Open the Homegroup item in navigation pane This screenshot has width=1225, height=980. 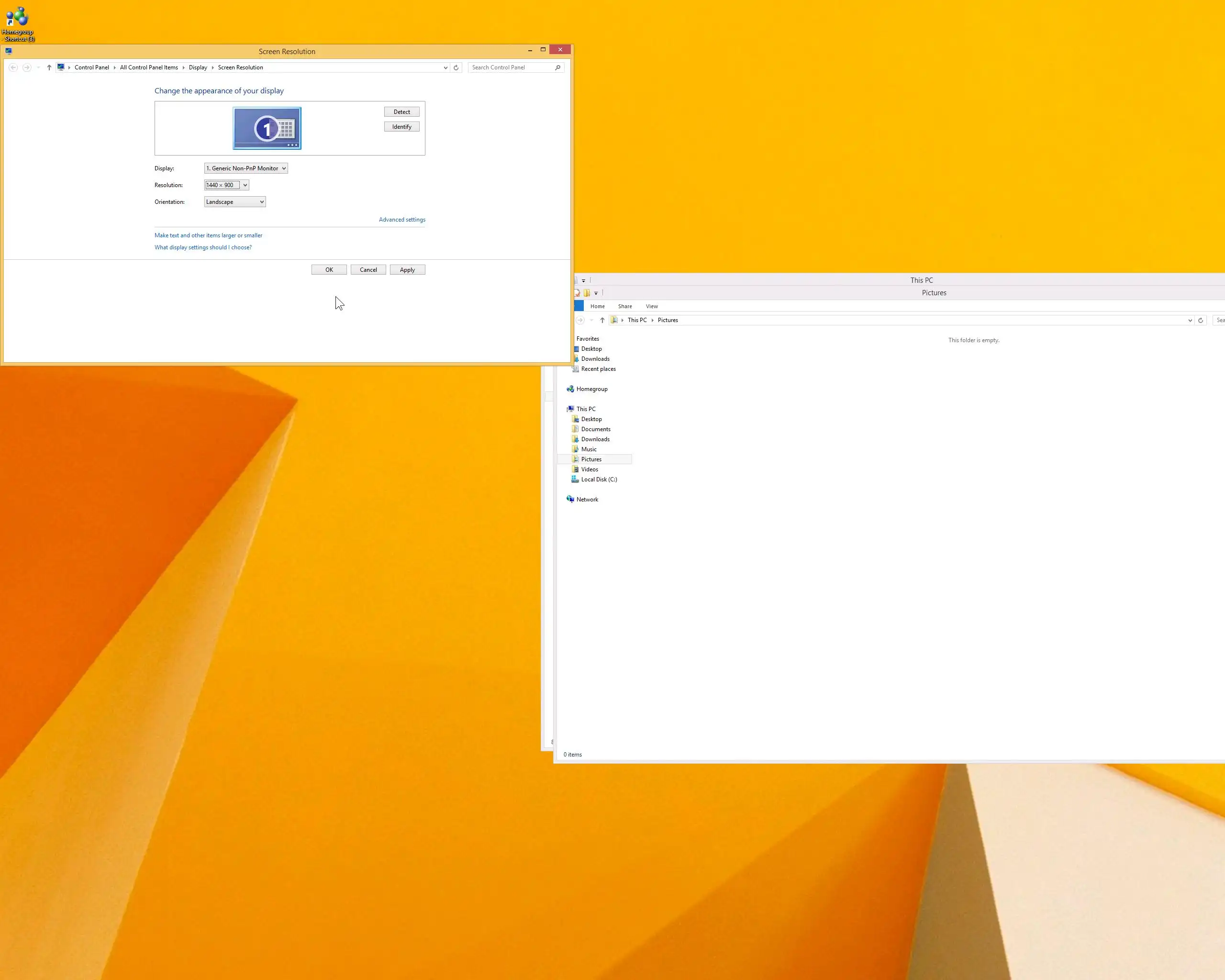(x=591, y=389)
